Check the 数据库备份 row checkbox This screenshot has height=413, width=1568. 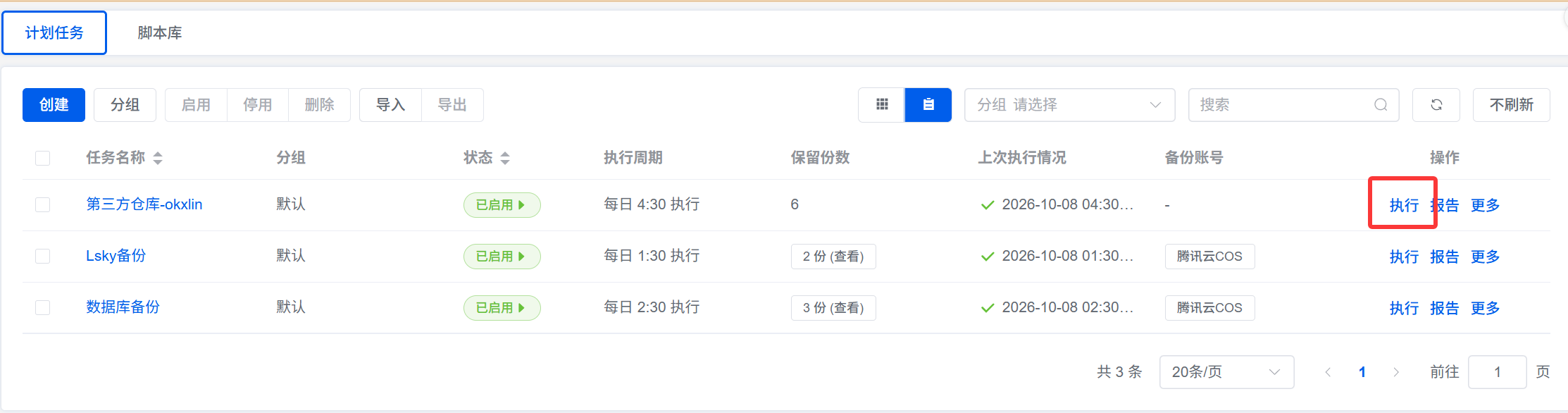tap(42, 307)
